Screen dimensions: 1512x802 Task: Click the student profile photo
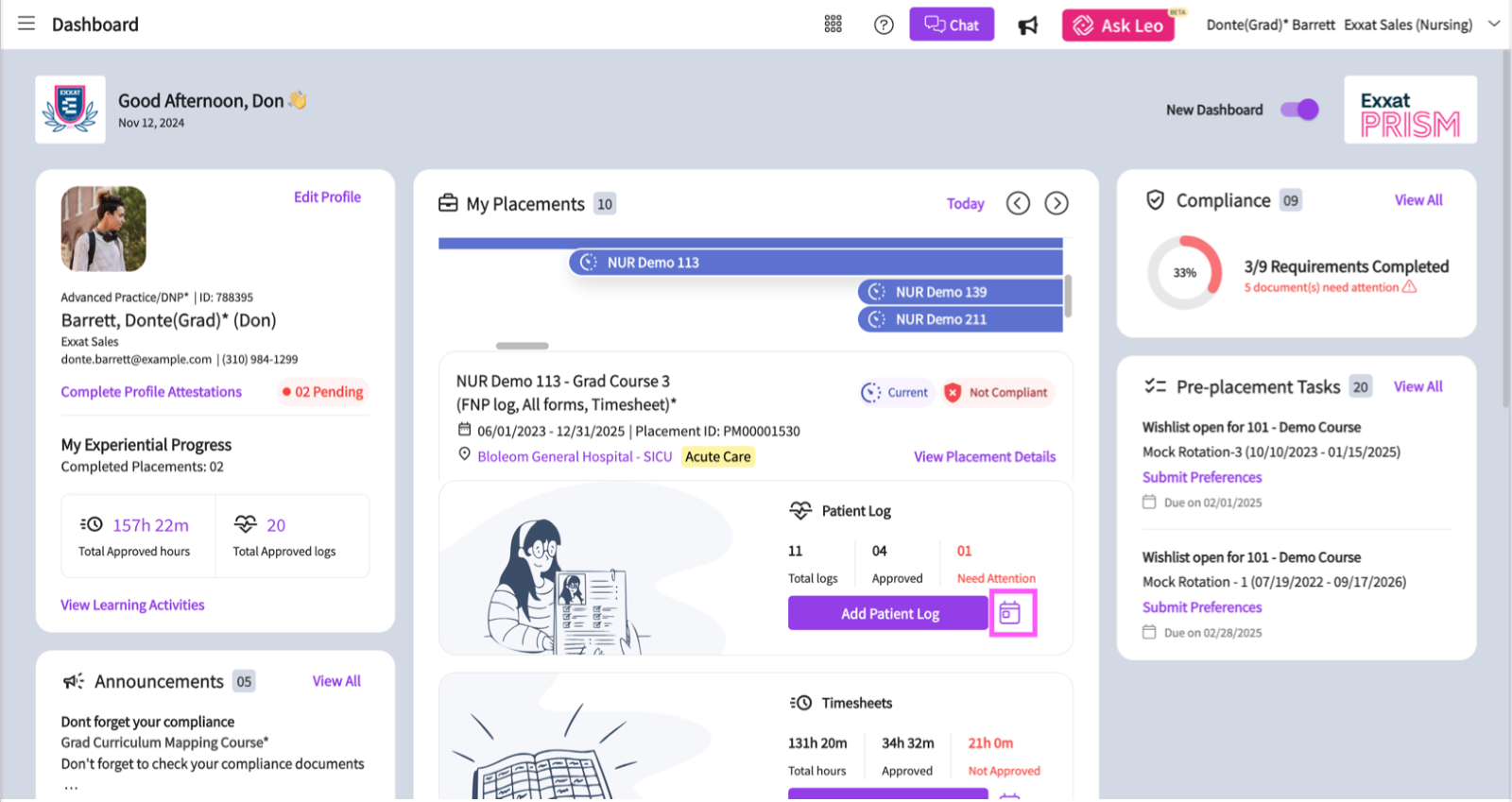(x=104, y=229)
